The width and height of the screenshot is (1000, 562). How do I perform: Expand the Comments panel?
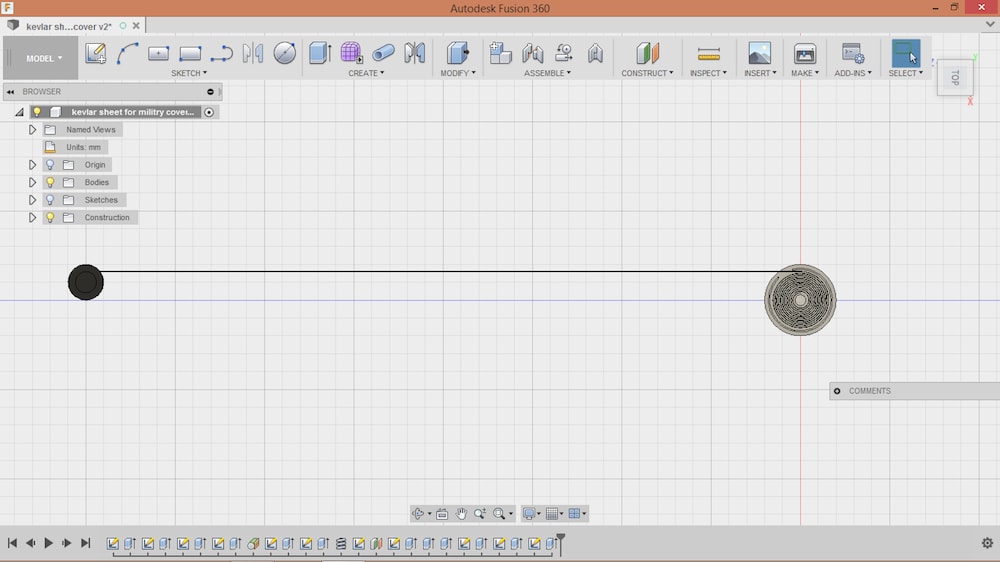(x=837, y=391)
